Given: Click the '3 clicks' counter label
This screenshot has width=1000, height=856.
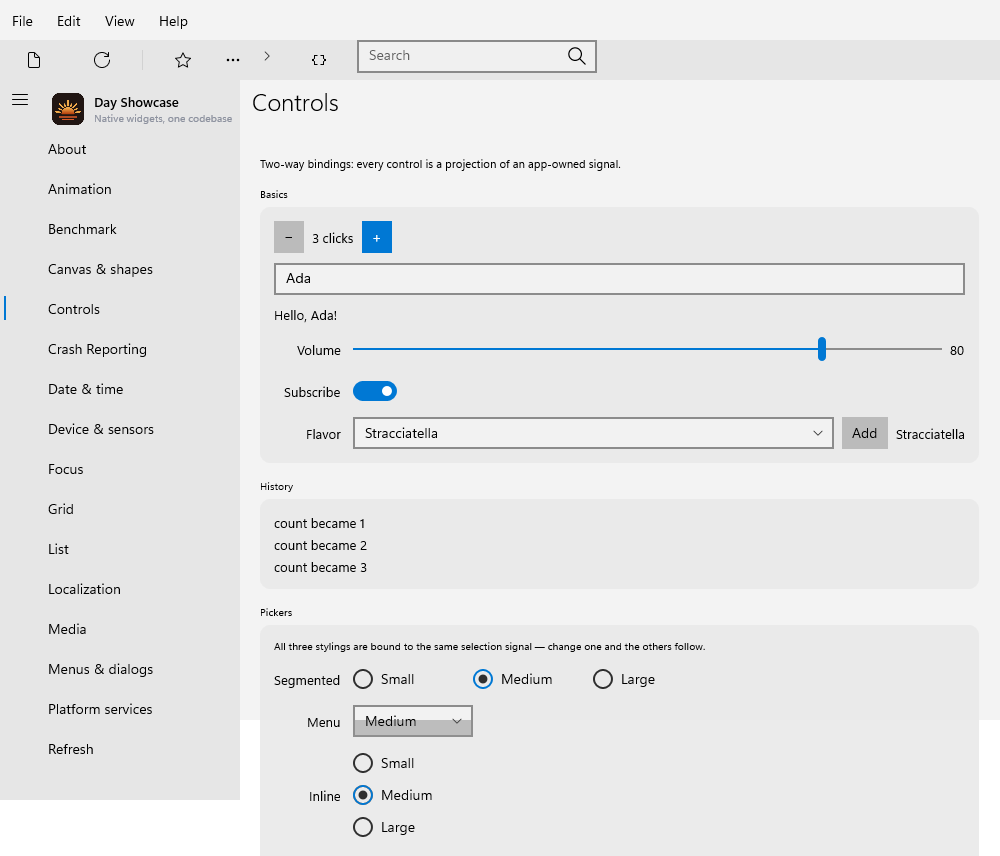Looking at the screenshot, I should click(x=332, y=239).
